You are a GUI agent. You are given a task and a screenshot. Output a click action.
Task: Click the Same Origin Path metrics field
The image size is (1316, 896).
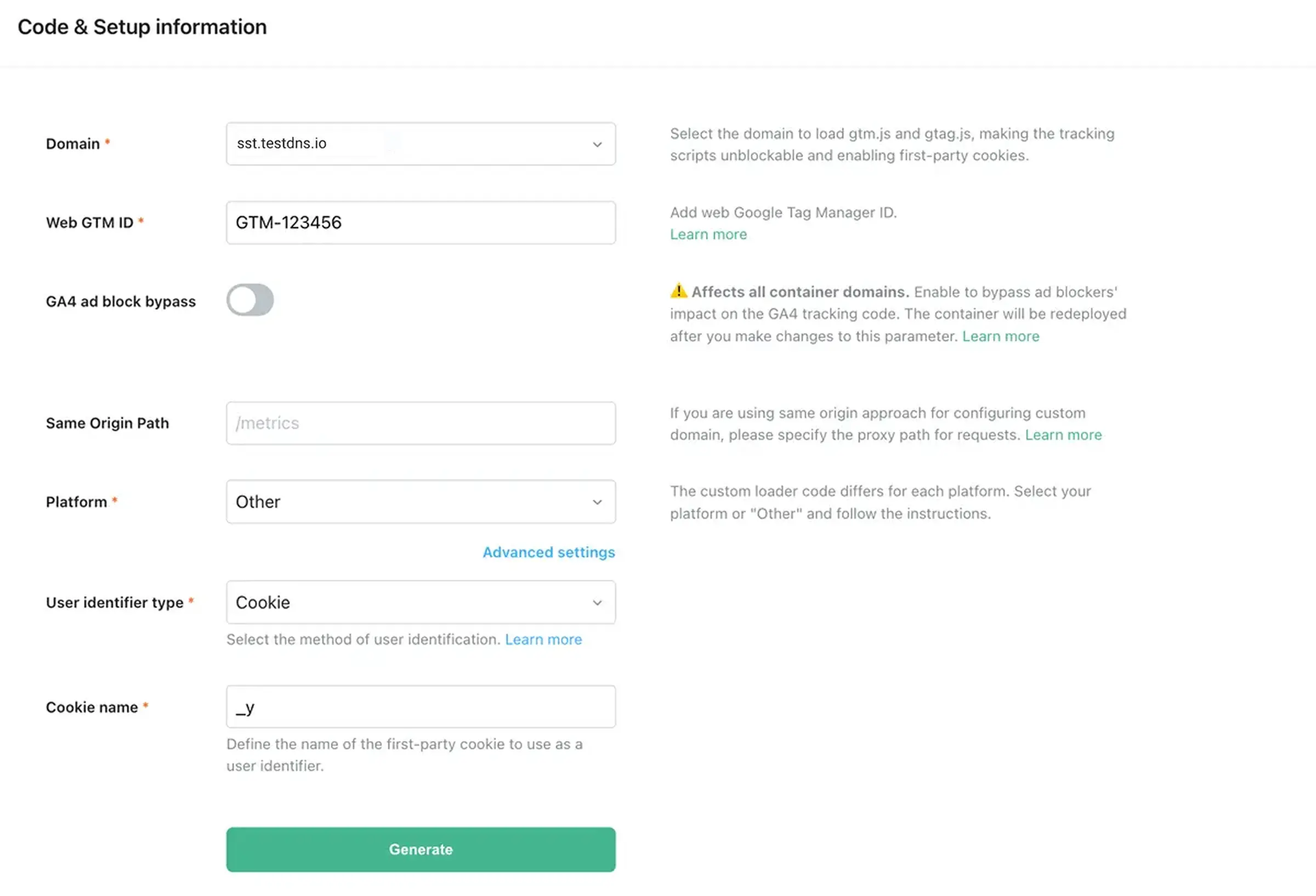421,423
